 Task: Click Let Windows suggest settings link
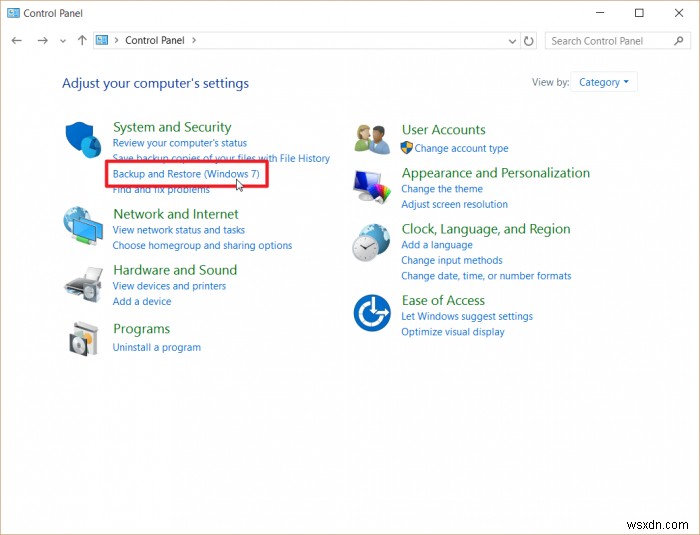pyautogui.click(x=467, y=317)
